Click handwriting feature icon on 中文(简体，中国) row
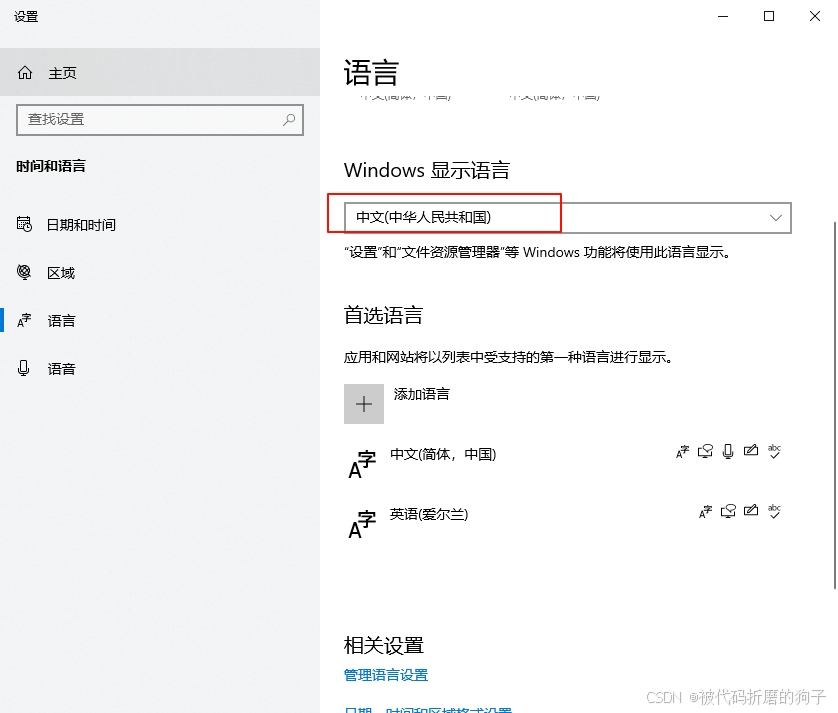 (x=751, y=451)
